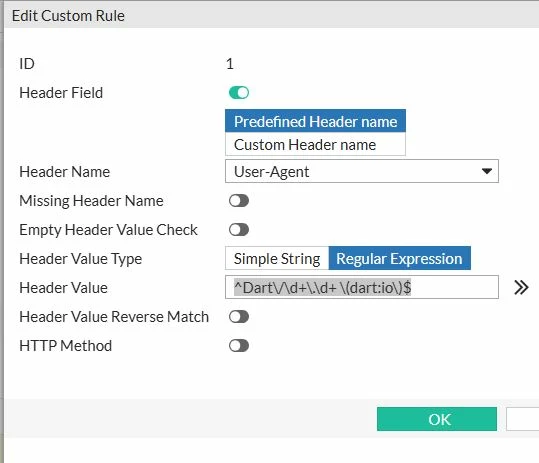539x463 pixels.
Task: Enable Header Value Reverse Match toggle
Action: tap(239, 317)
